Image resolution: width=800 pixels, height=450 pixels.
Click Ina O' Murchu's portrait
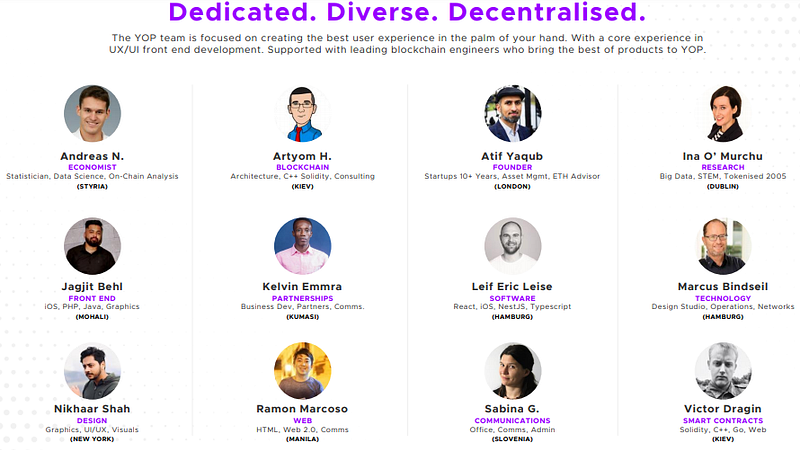[723, 113]
